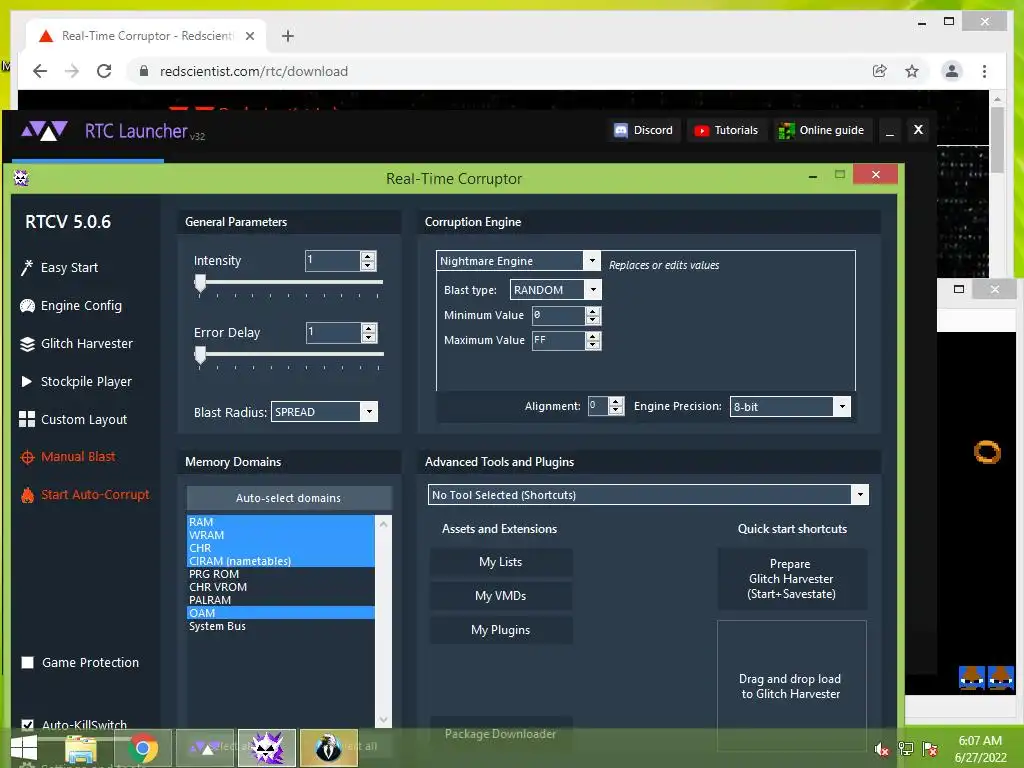
Task: Click the Intensity slider thumb
Action: pos(200,283)
